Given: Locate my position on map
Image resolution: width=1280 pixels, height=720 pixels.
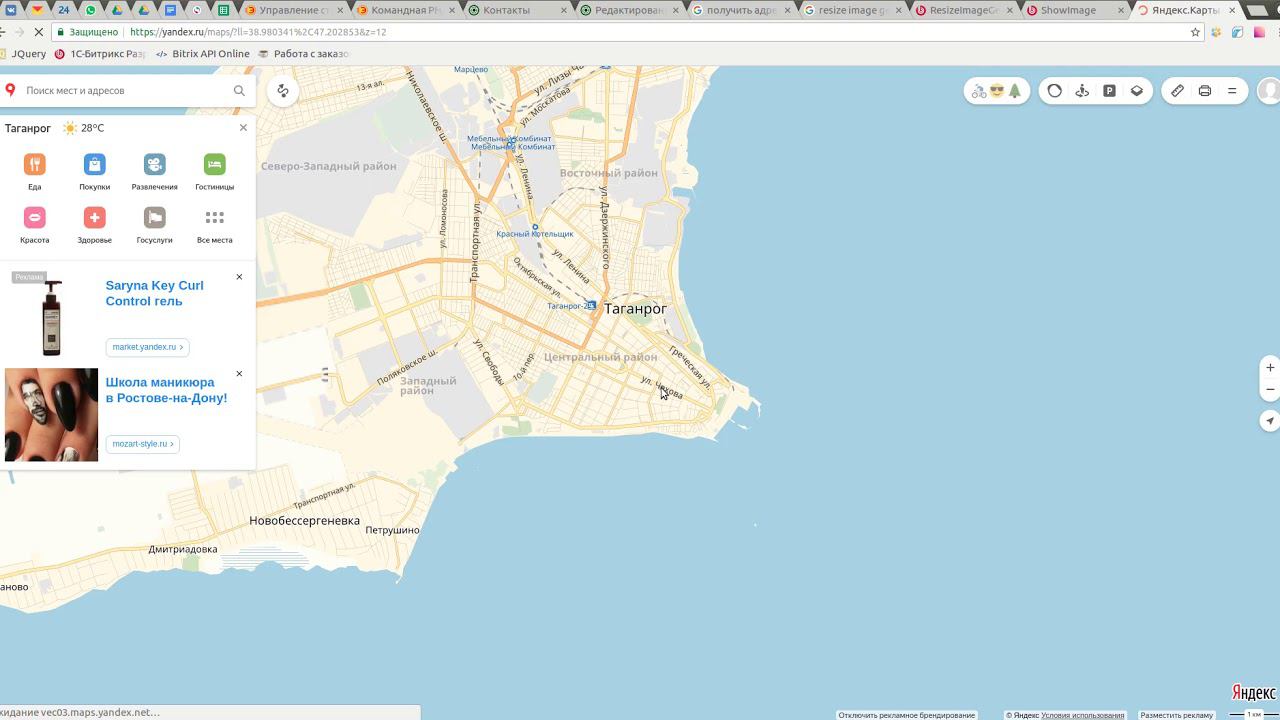Looking at the screenshot, I should click(x=1270, y=421).
